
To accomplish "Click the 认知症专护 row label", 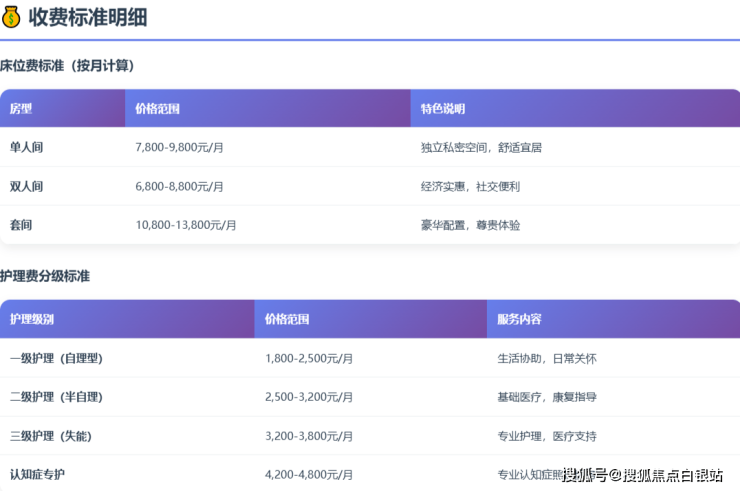I will pos(38,474).
